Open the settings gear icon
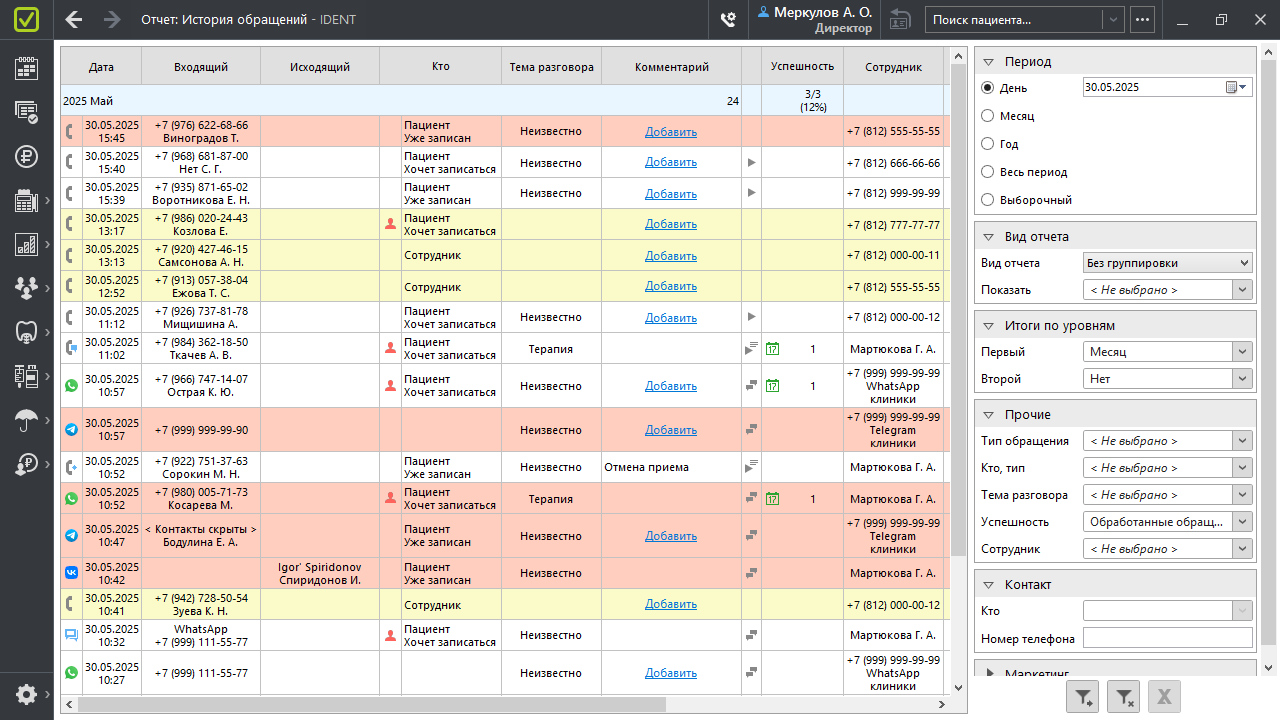Image resolution: width=1280 pixels, height=720 pixels. pos(26,694)
